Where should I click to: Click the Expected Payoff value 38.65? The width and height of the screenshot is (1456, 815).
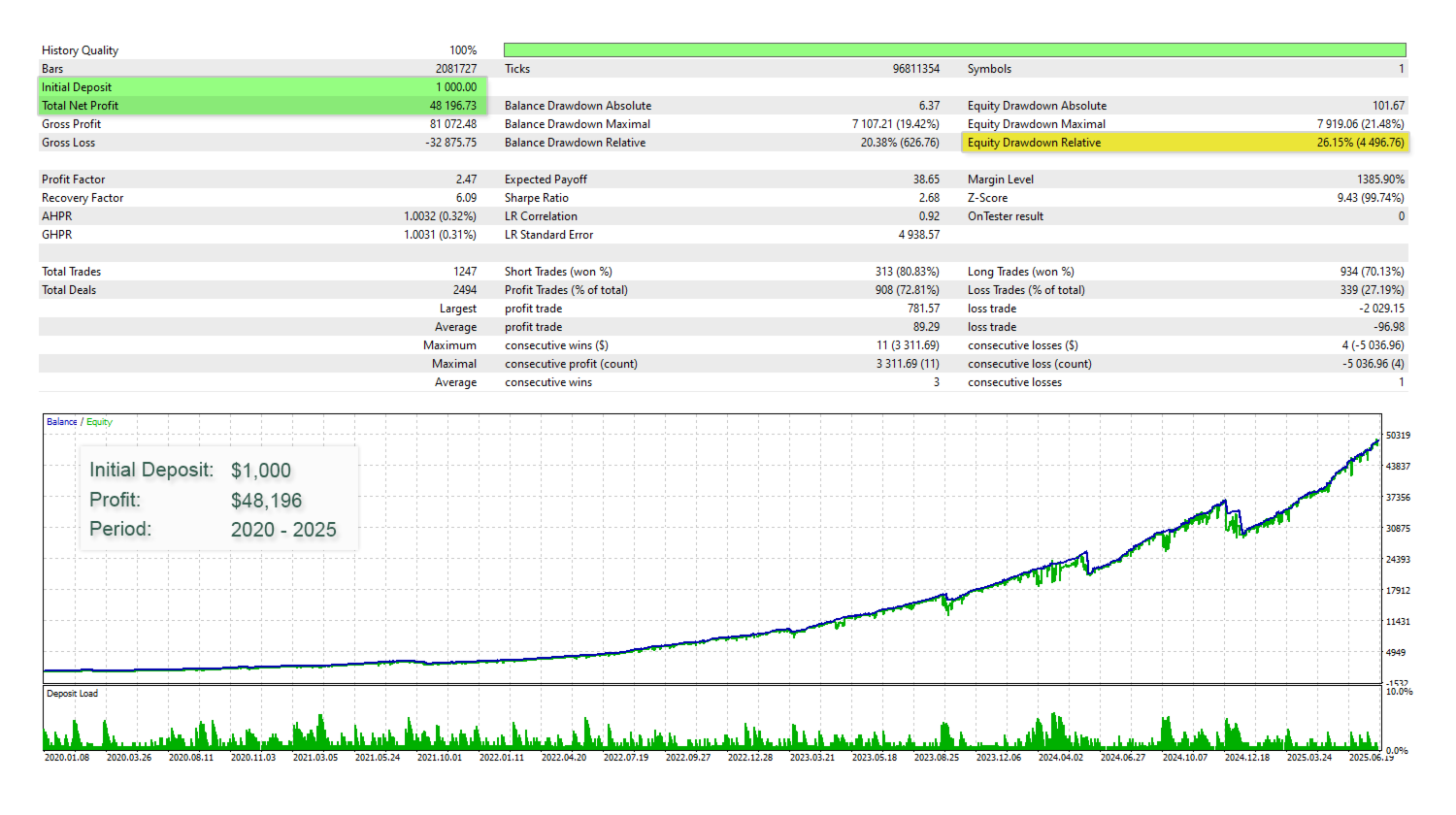[926, 179]
